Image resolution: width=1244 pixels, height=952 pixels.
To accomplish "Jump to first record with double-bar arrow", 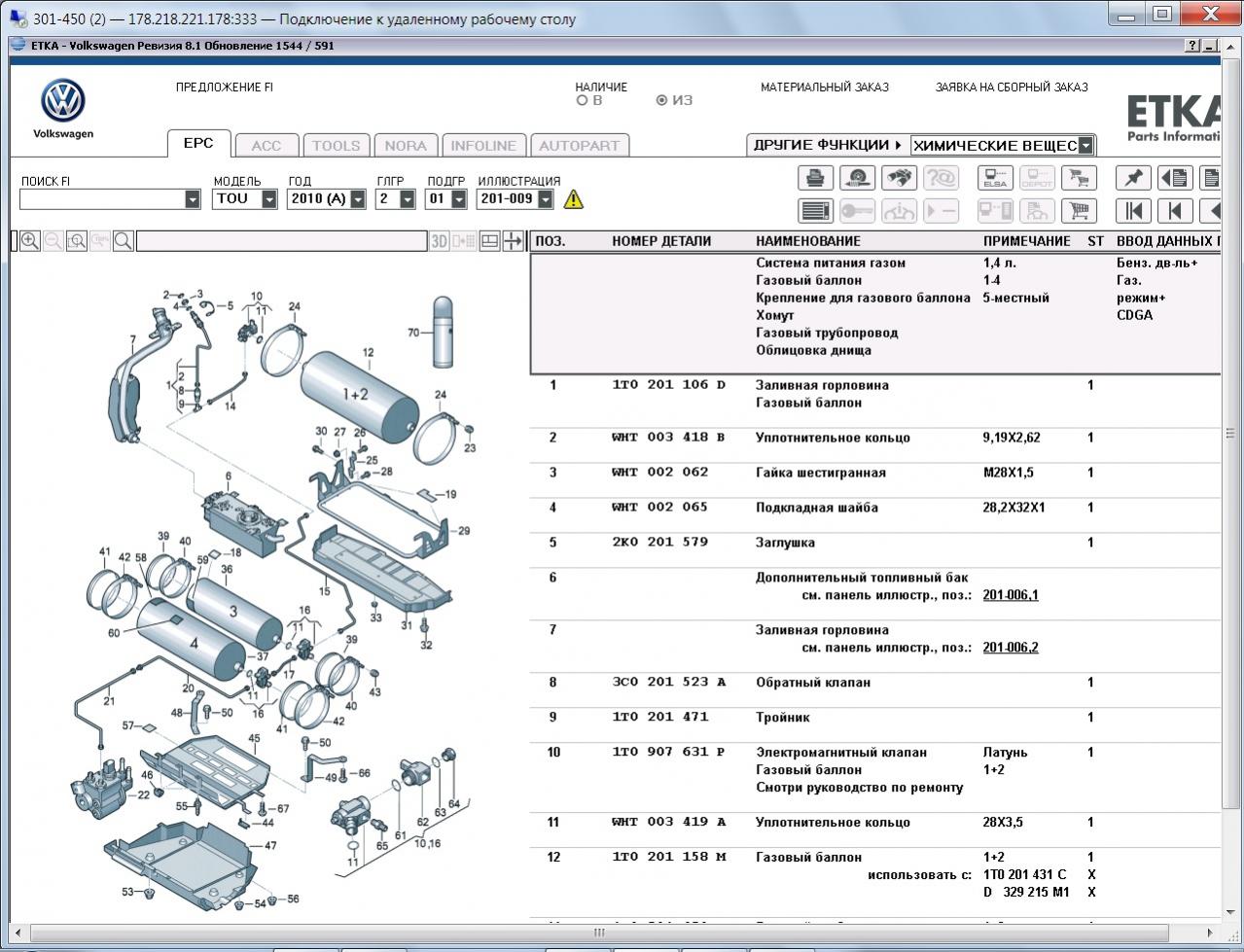I will (x=1133, y=210).
